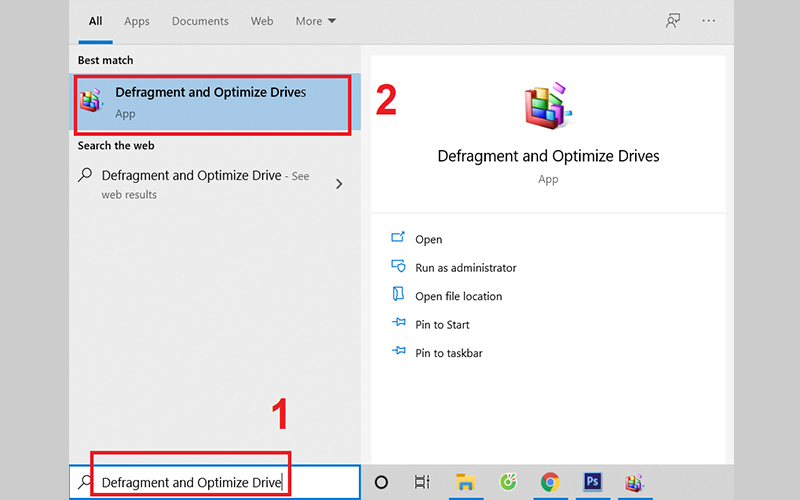Click Pin to taskbar

[x=448, y=353]
